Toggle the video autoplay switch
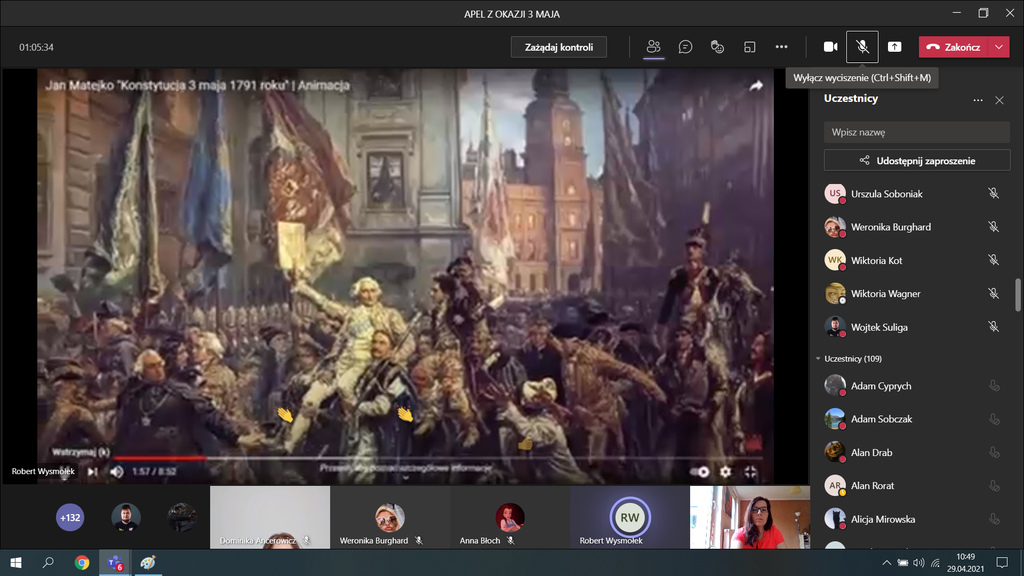Image resolution: width=1024 pixels, height=576 pixels. 700,472
